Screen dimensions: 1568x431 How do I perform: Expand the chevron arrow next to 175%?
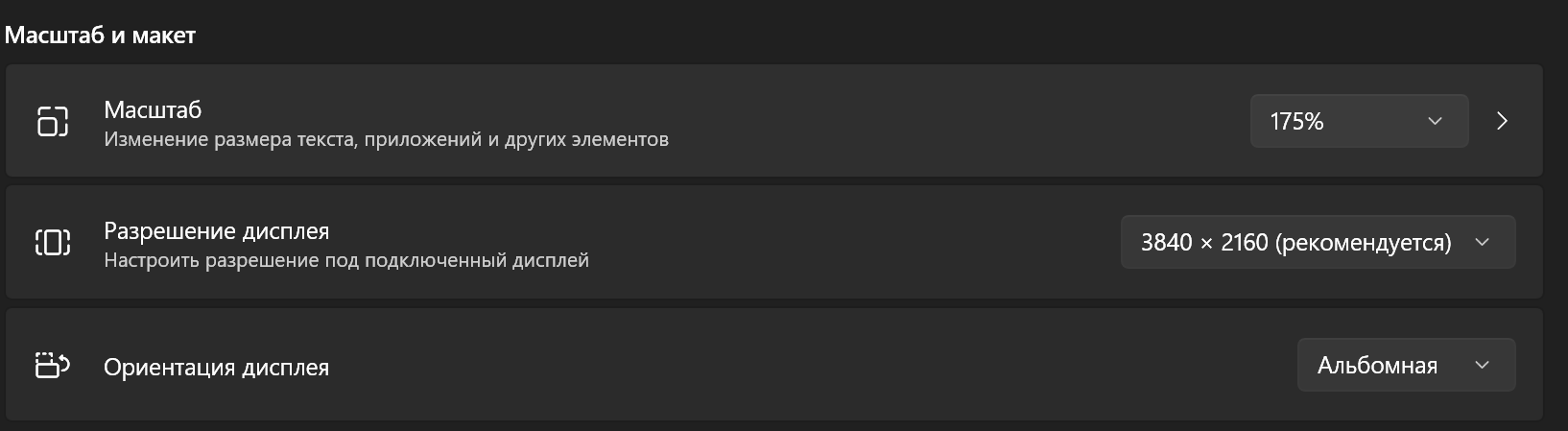(1503, 121)
